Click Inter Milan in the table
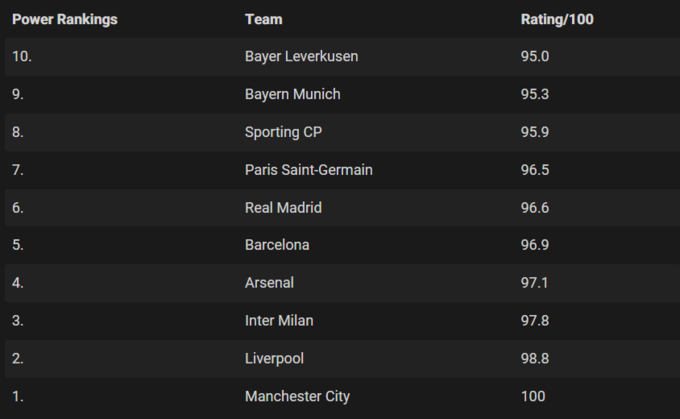Screen dimensions: 680x419 tap(279, 321)
